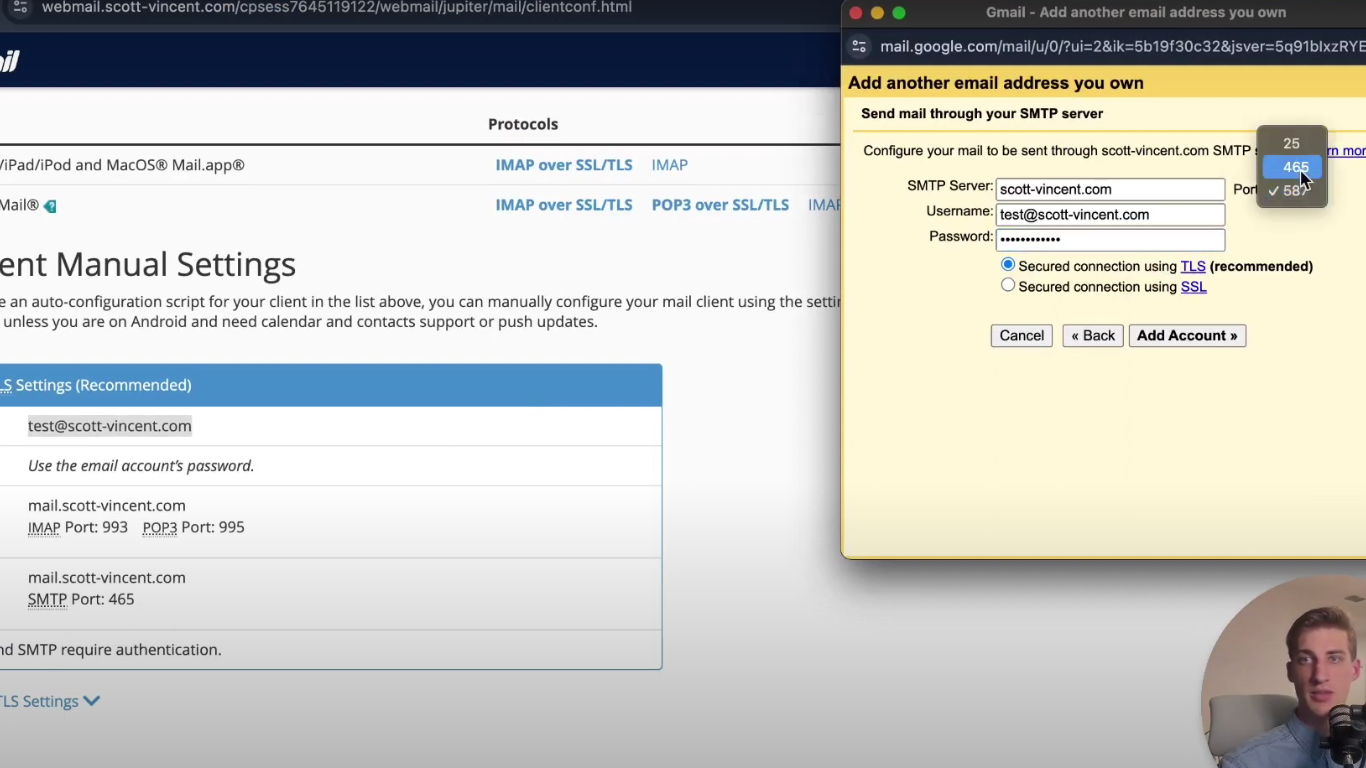Select the test@scott-vincent.com highlighted username text

[x=110, y=426]
